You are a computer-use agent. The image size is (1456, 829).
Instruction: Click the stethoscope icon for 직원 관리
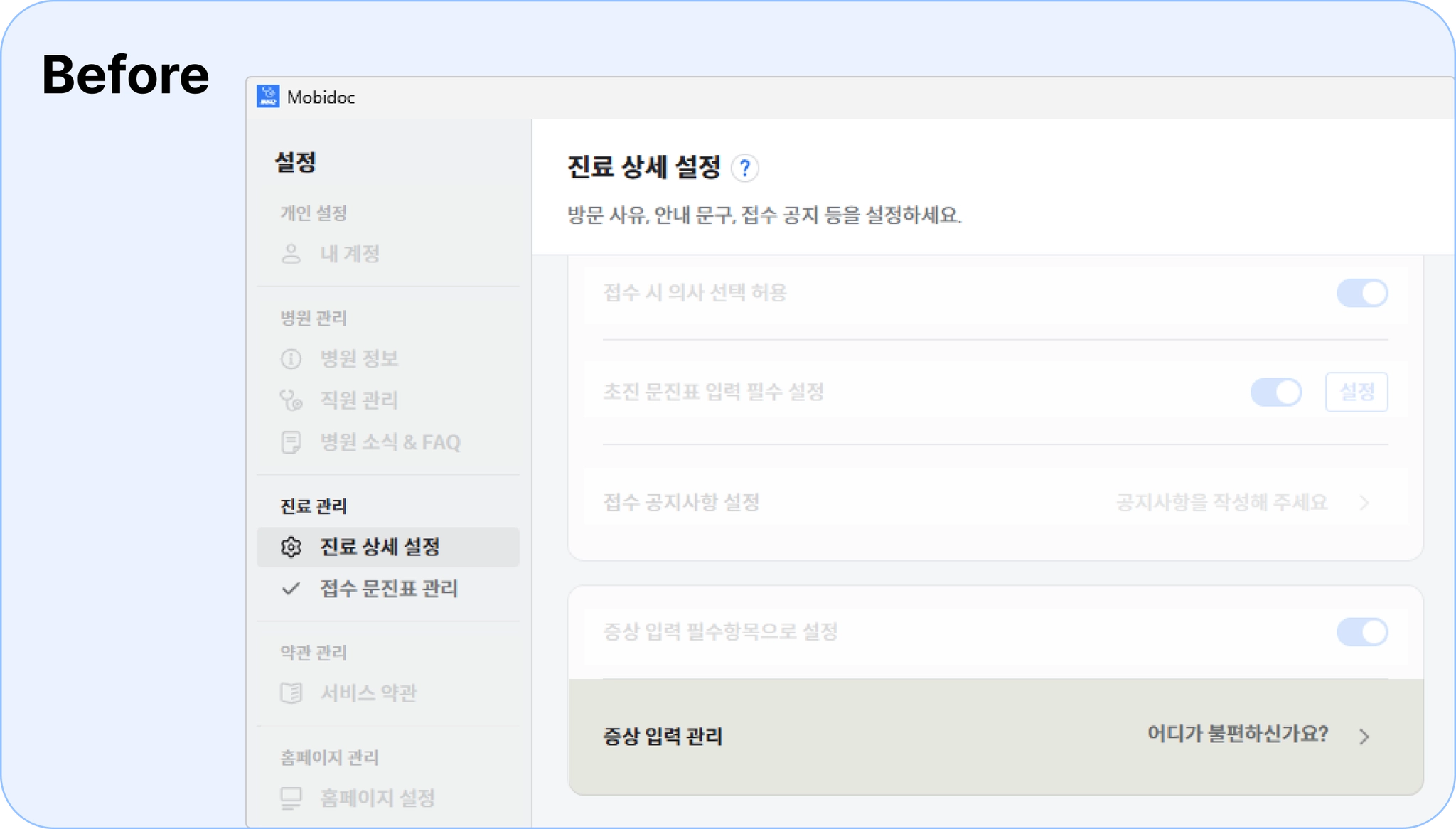pos(291,400)
